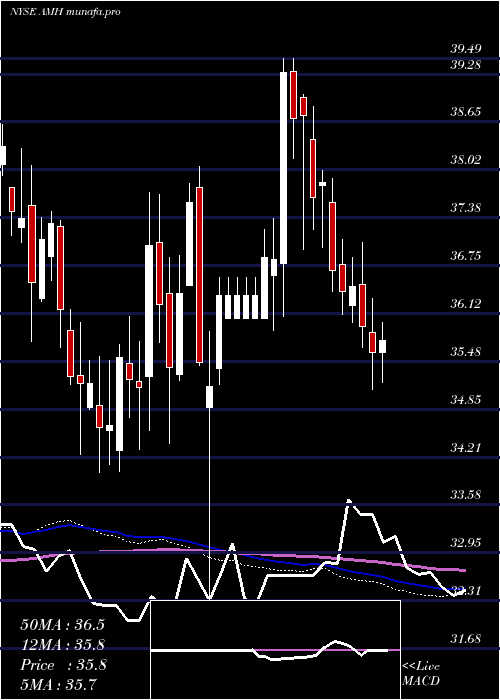This screenshot has width=500, height=700.
Task: Click the last white candle near 35.8
Action: tap(383, 346)
